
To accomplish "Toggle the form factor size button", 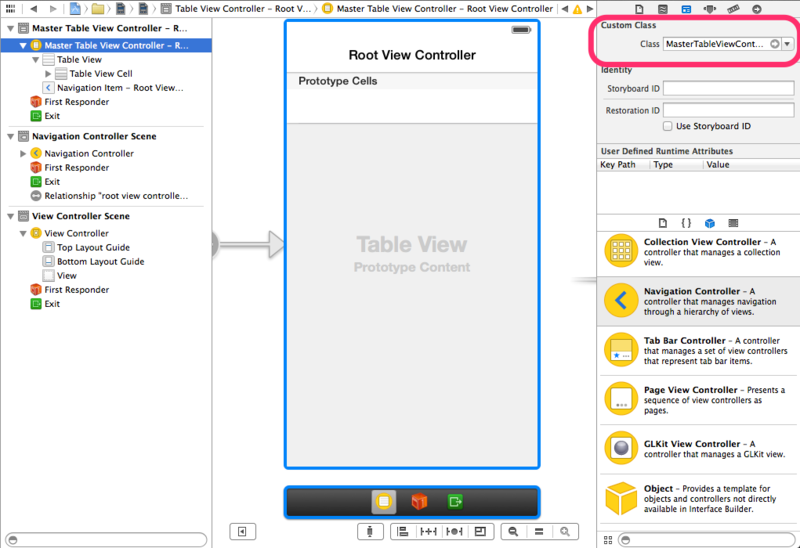I will coord(369,532).
